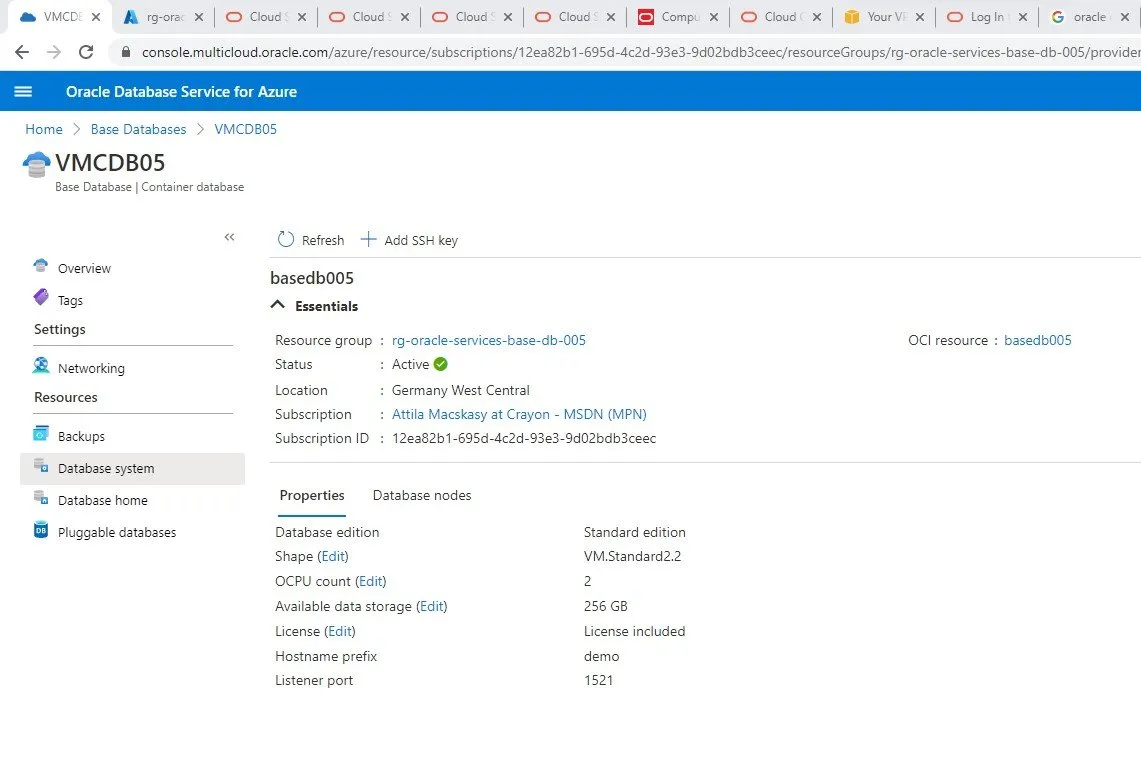This screenshot has width=1141, height=768.
Task: Edit the License type
Action: (x=340, y=631)
